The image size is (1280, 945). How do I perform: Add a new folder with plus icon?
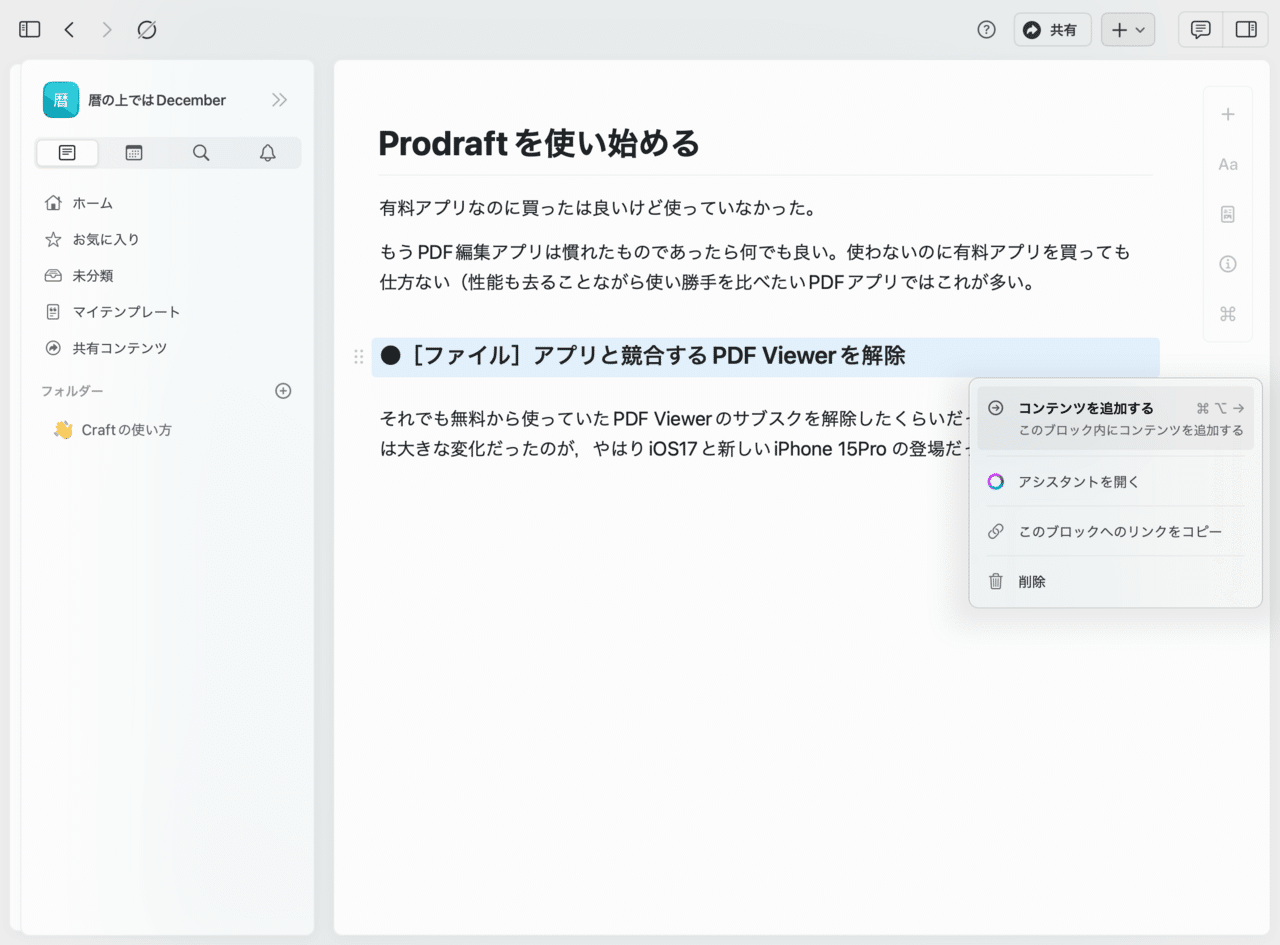[x=283, y=391]
